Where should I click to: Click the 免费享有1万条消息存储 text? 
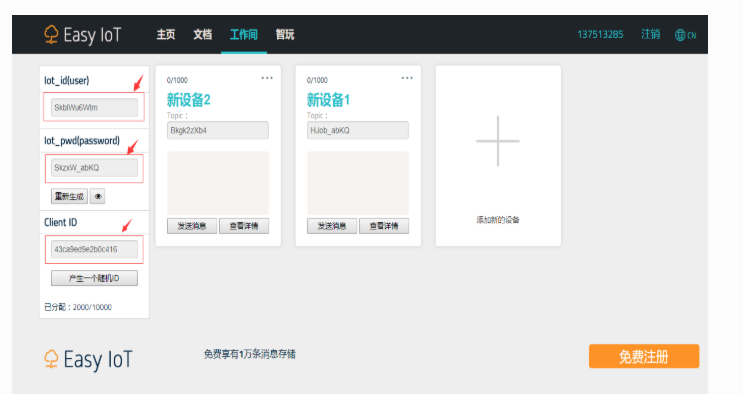point(250,354)
